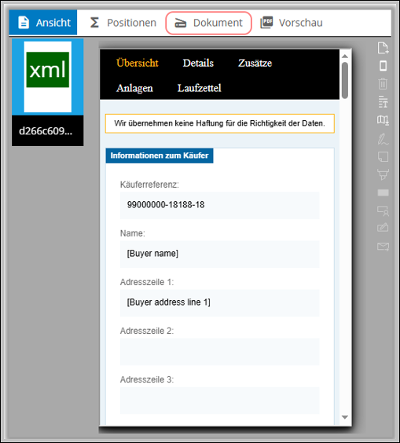
Task: Click the envelope send mail icon
Action: [383, 246]
